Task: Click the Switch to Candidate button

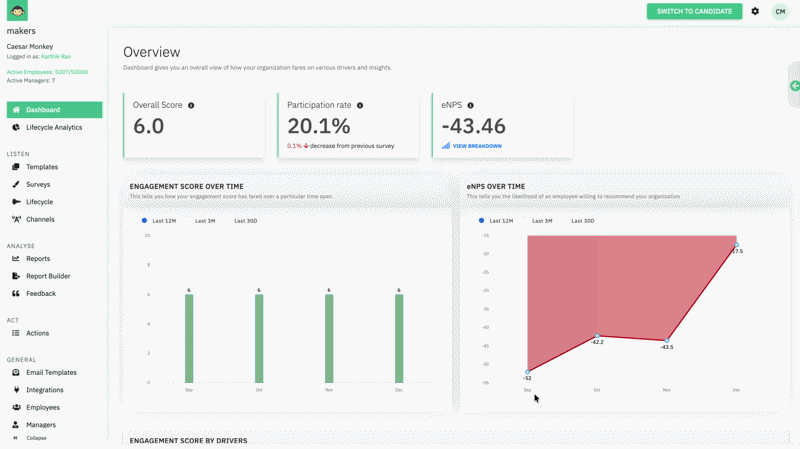Action: point(694,12)
